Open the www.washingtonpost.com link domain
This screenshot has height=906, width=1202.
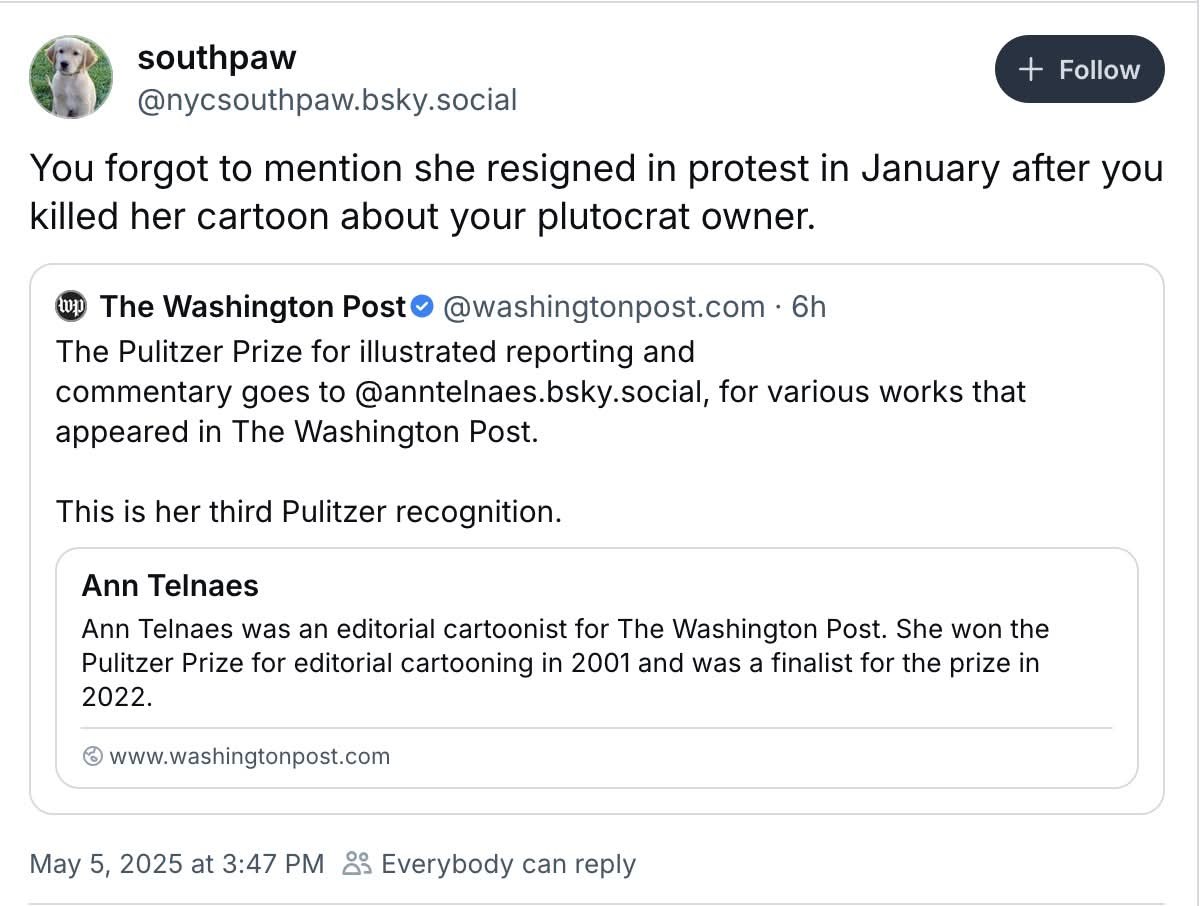point(249,756)
